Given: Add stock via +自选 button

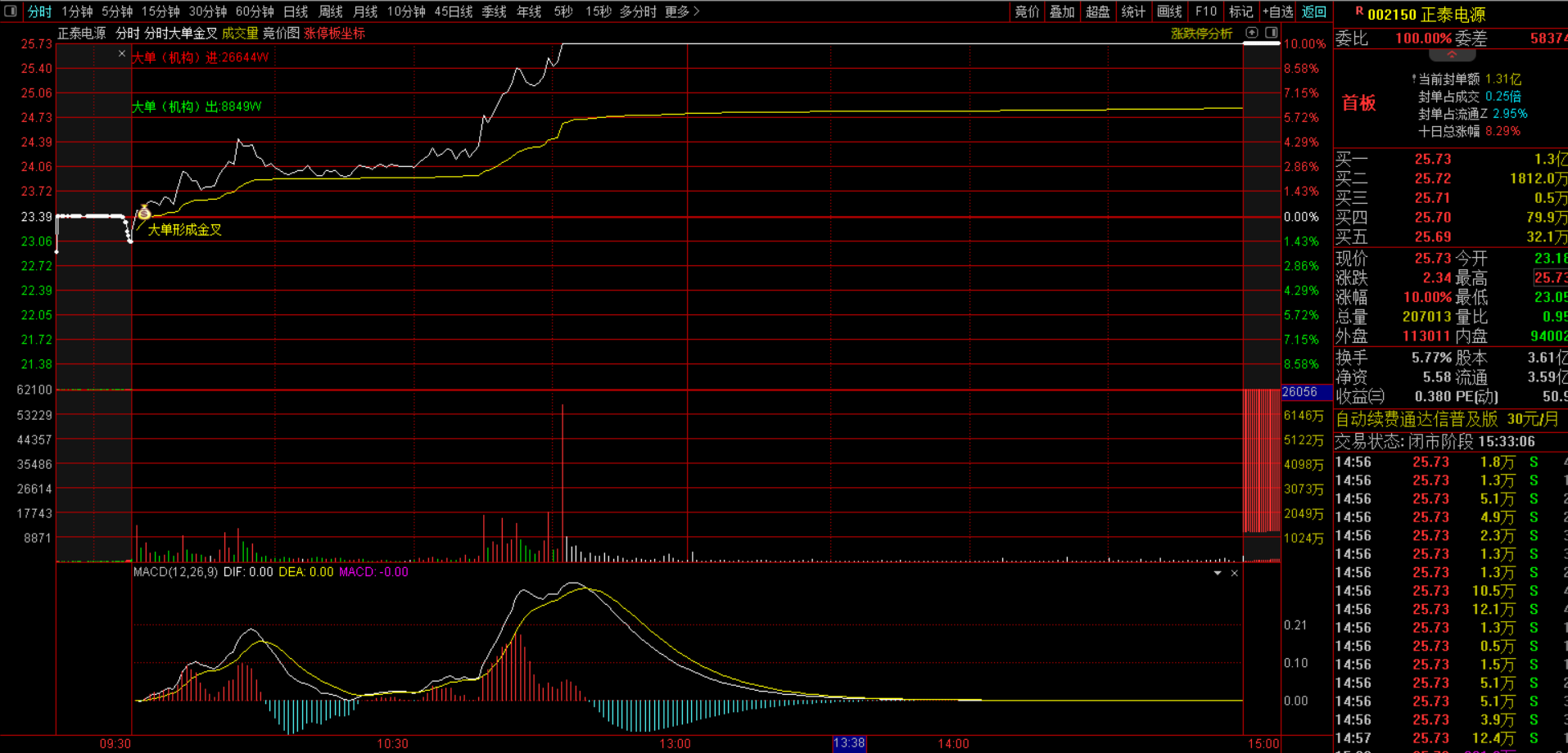Looking at the screenshot, I should [x=1277, y=11].
